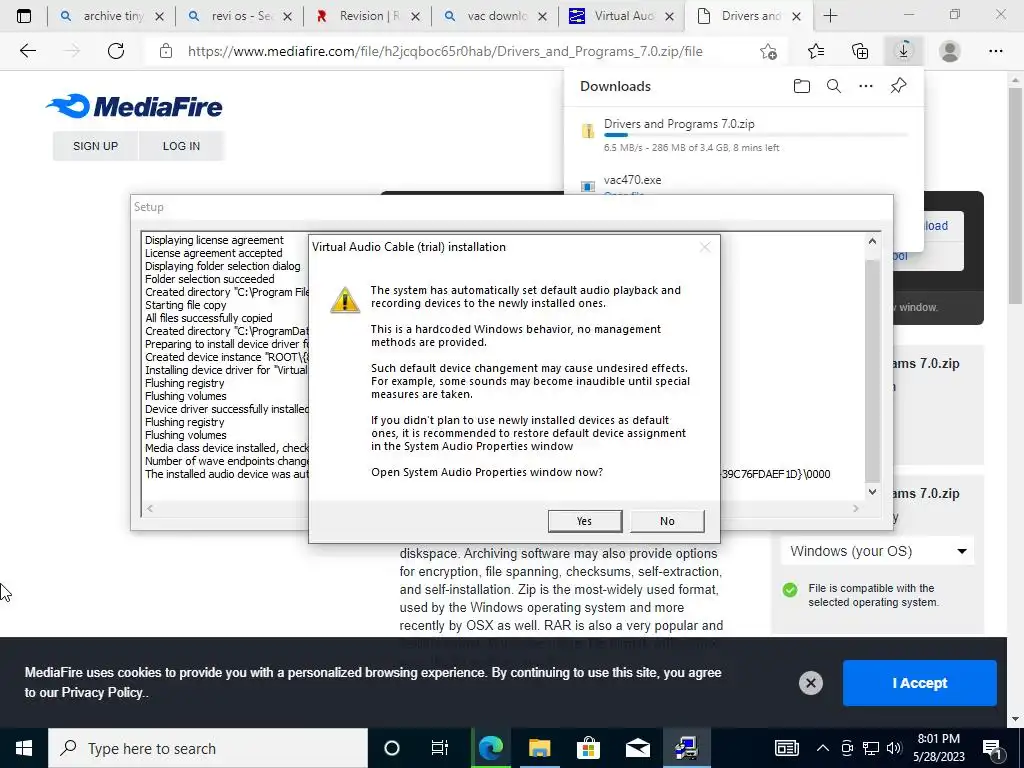
Task: Show hidden system tray icons chevron
Action: [823, 748]
